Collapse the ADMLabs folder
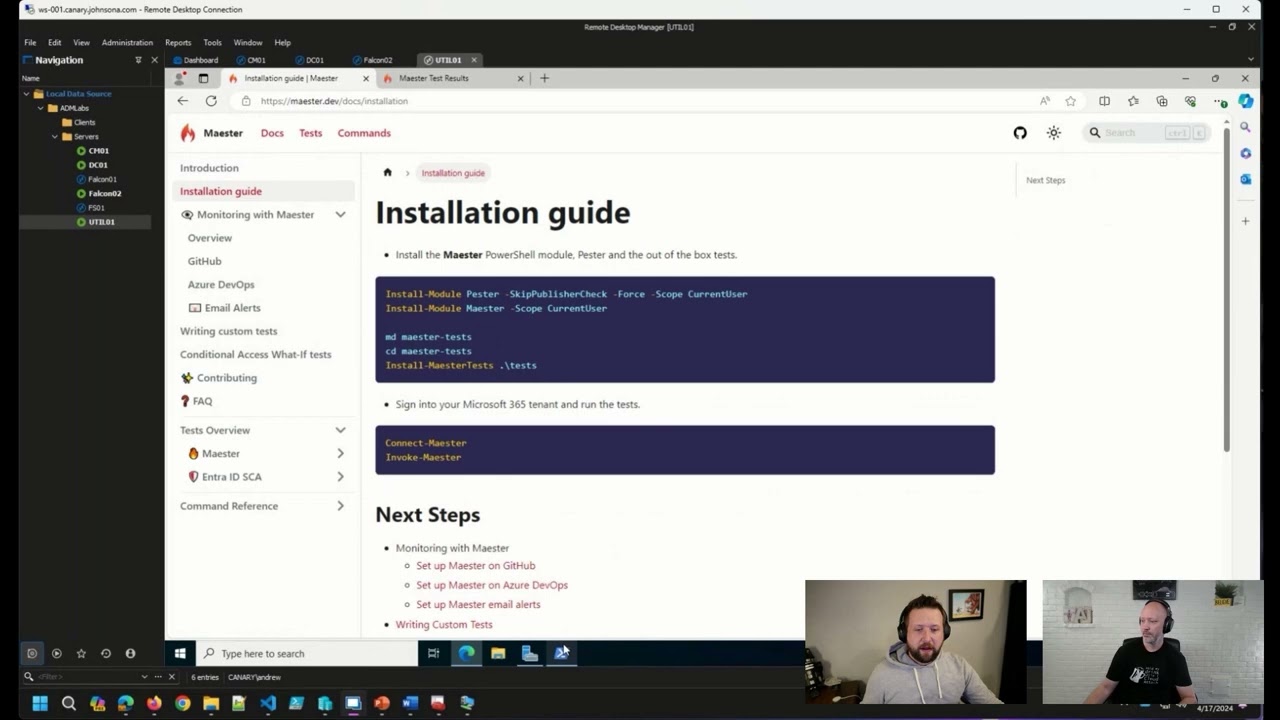Image resolution: width=1280 pixels, height=720 pixels. 41,108
